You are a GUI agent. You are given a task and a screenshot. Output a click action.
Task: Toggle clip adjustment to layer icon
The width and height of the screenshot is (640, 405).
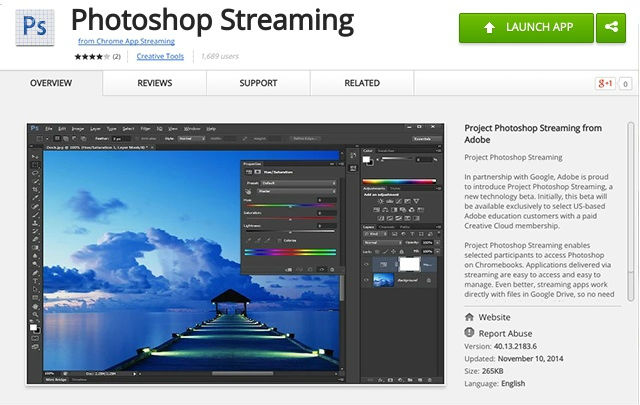click(289, 269)
